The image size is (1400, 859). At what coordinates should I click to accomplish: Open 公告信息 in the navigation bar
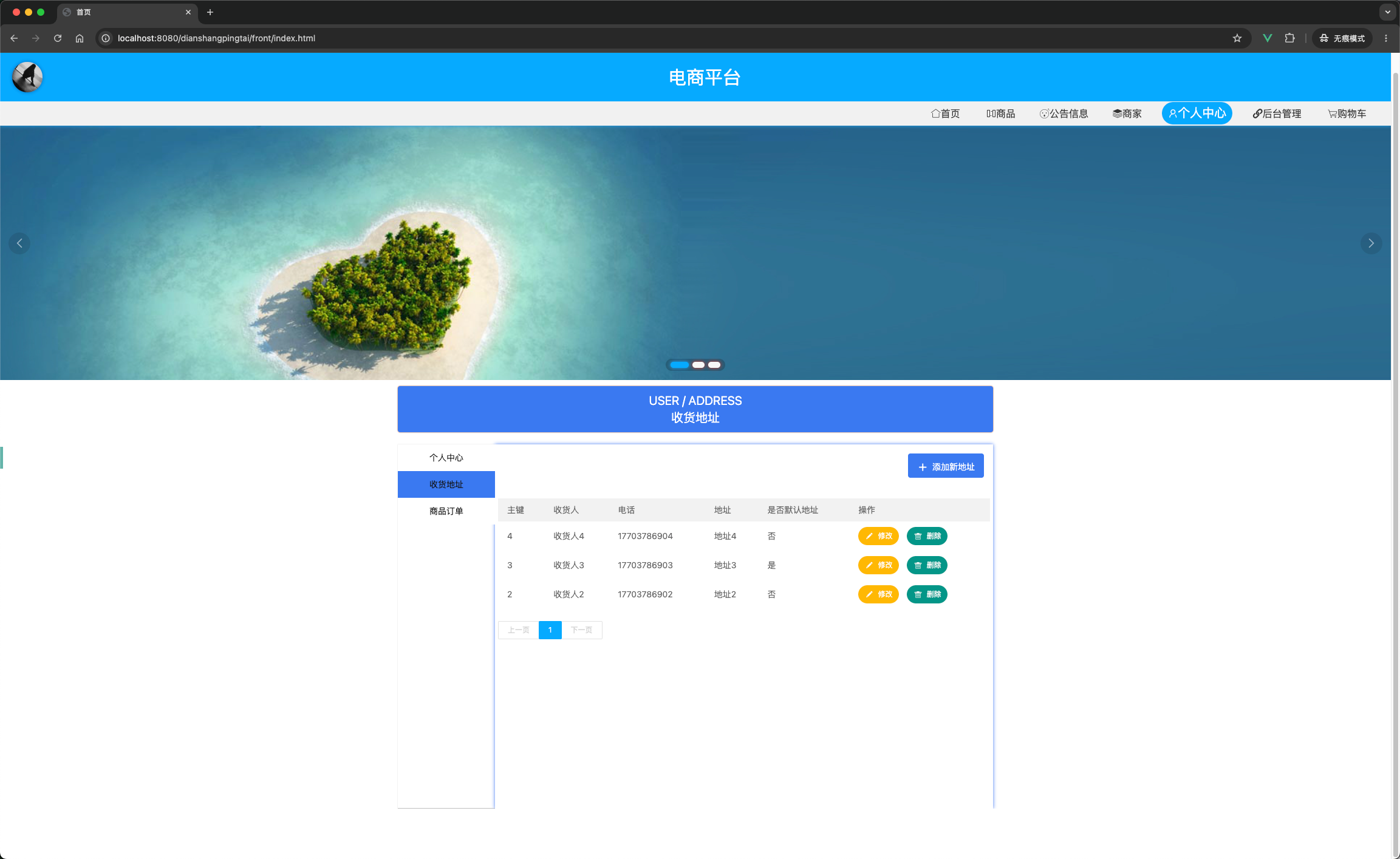pos(1064,114)
